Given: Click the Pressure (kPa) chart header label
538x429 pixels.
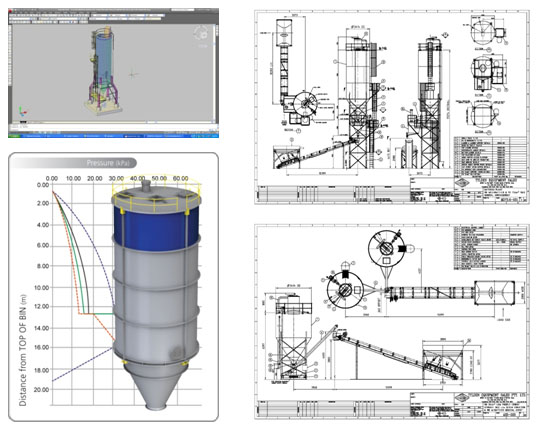Looking at the screenshot, I should (108, 163).
